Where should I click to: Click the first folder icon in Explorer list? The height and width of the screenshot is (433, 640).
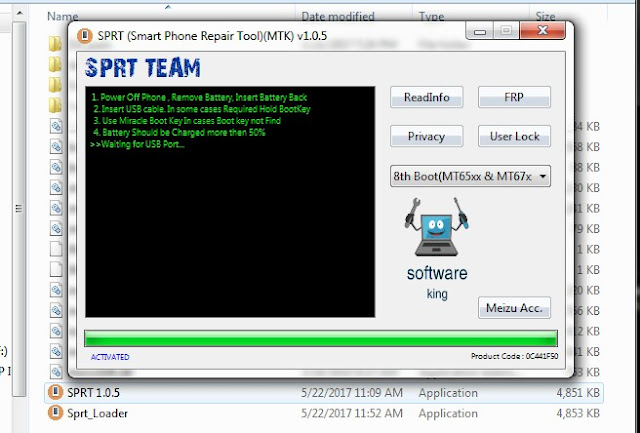pyautogui.click(x=55, y=43)
